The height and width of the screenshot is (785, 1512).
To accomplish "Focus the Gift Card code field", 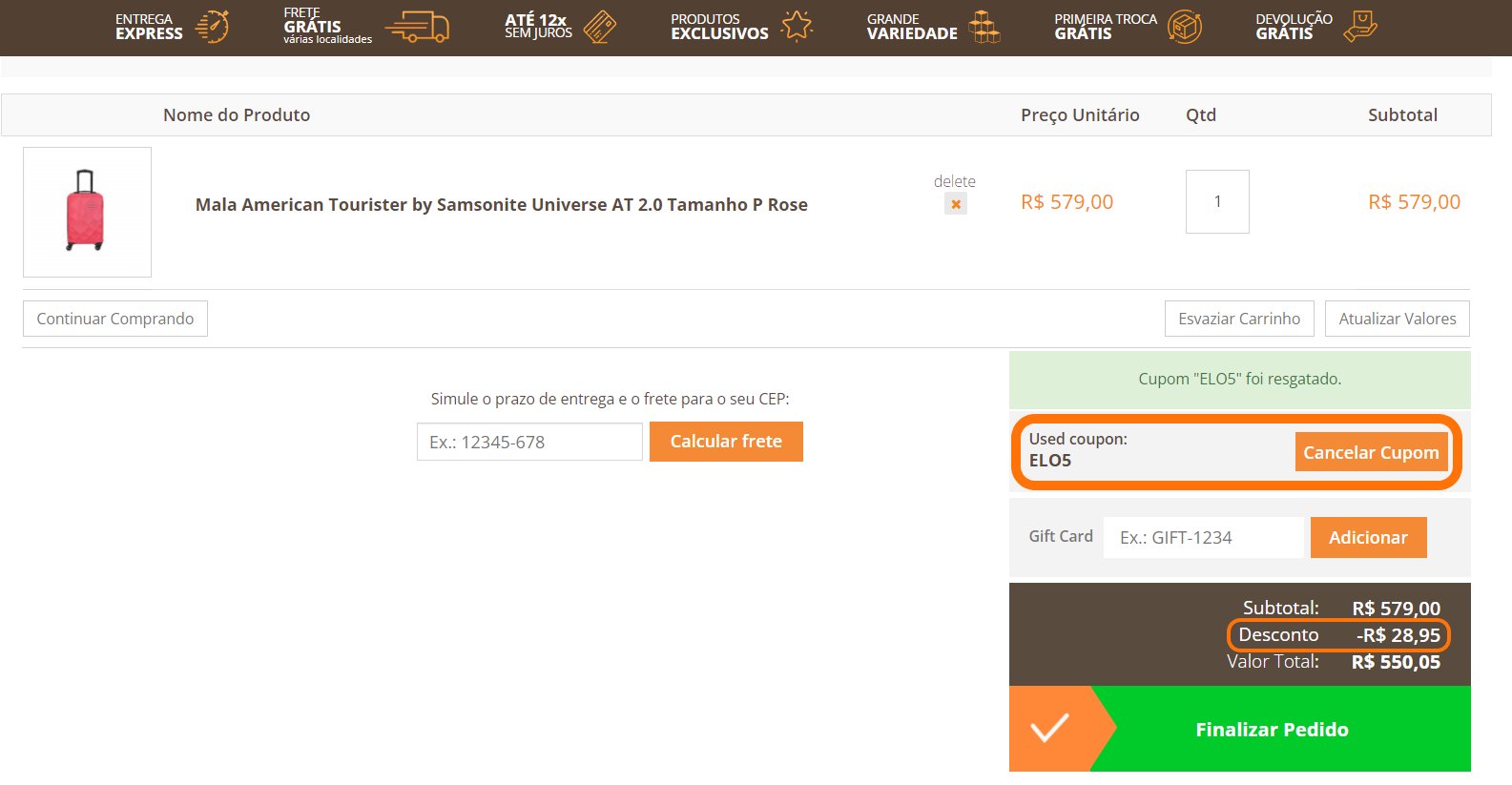I will tap(1204, 537).
